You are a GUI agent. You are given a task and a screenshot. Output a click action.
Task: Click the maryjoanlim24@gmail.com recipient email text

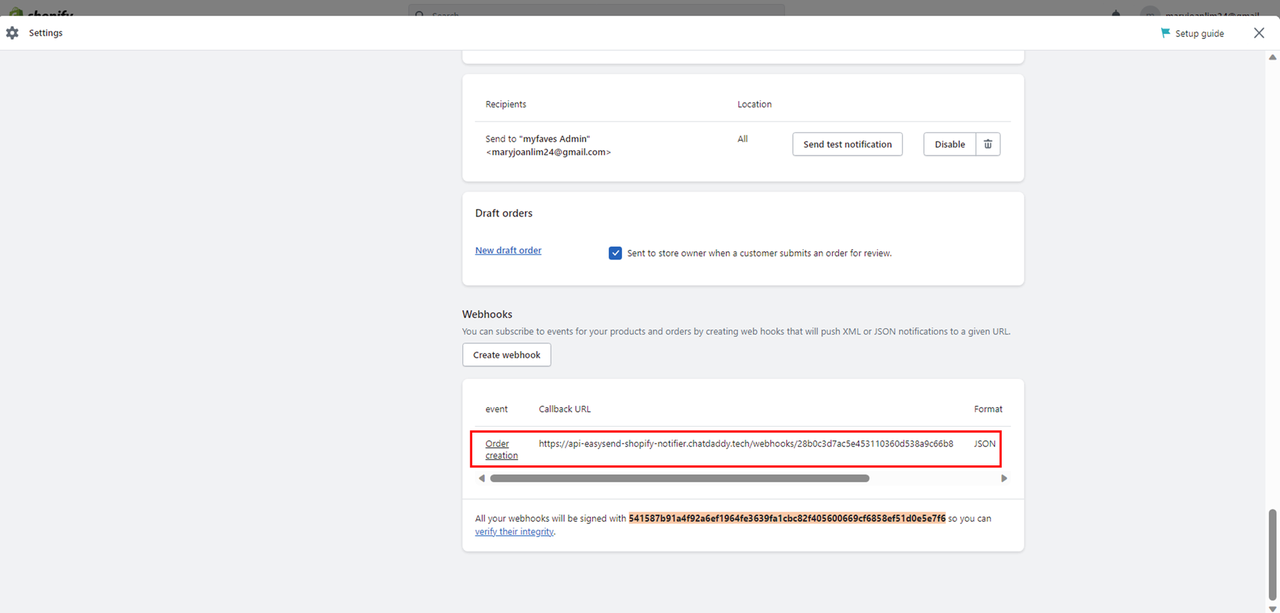(x=548, y=152)
